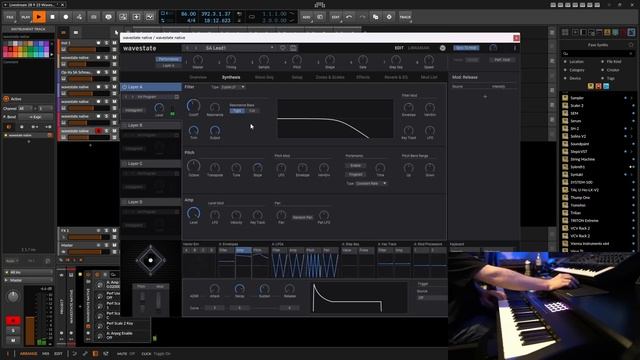Toggle Layer A power button
This screenshot has width=640, height=360.
tap(124, 87)
